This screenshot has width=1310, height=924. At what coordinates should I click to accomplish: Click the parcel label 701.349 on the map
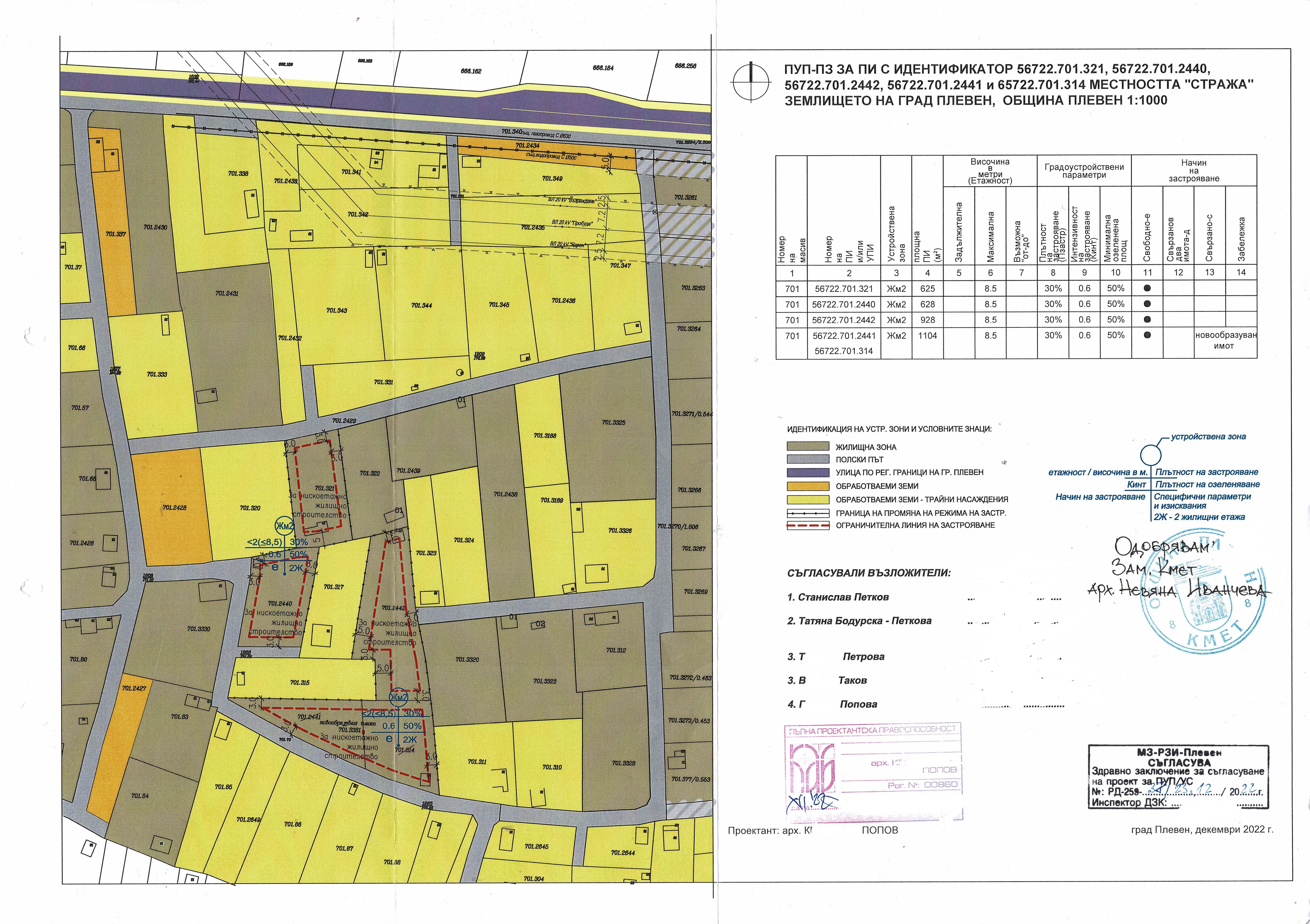pos(552,178)
